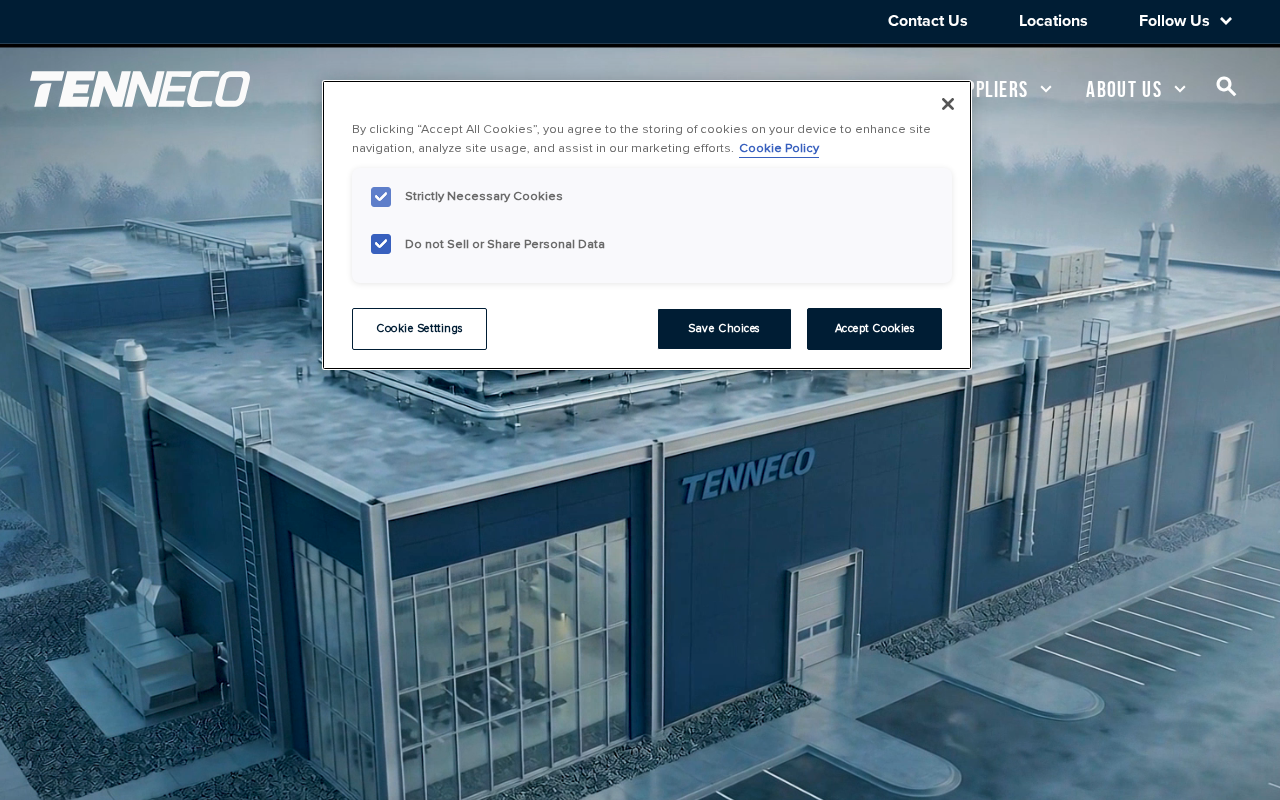Open the site search magnifier icon

pyautogui.click(x=1226, y=87)
